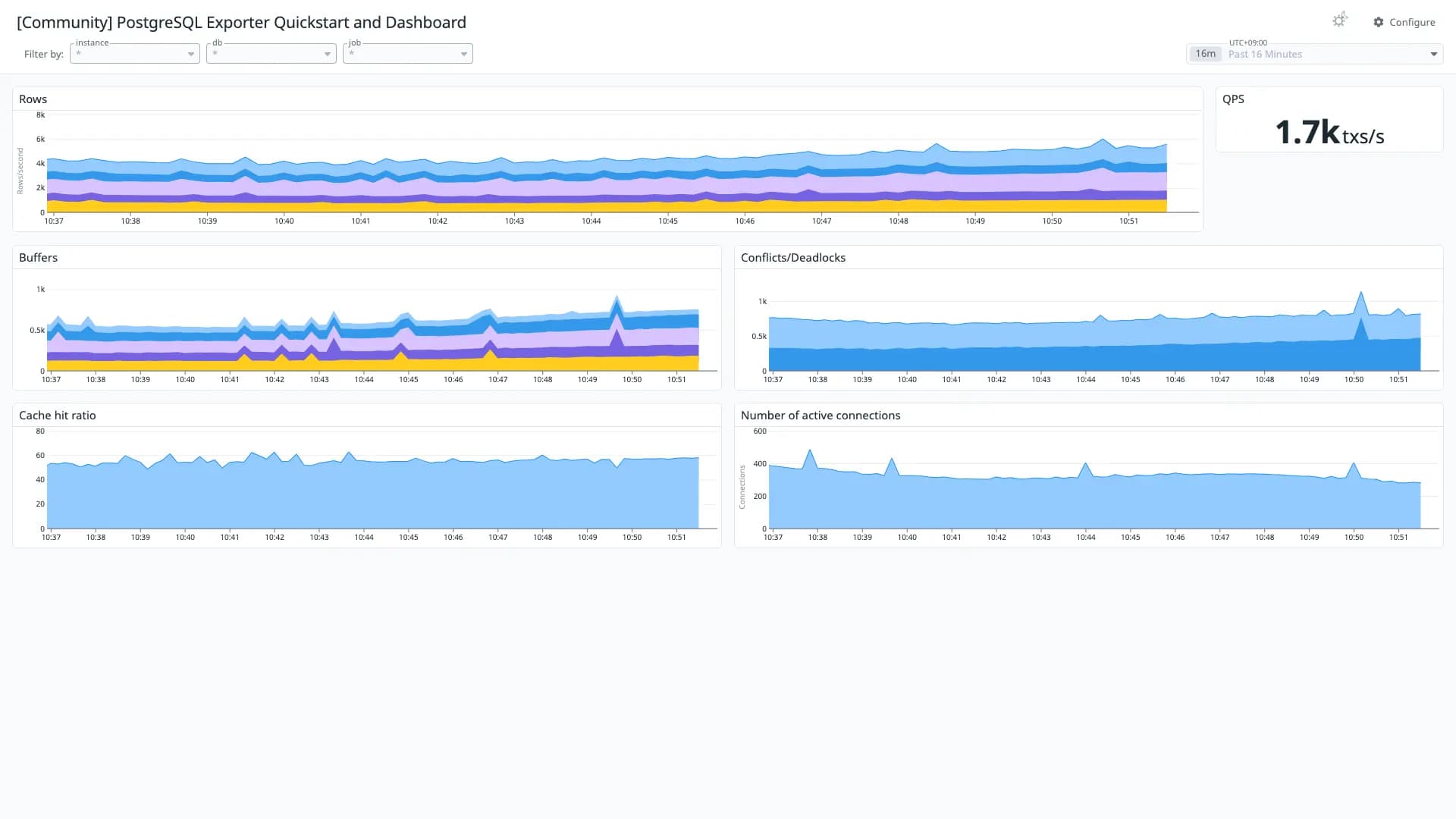The height and width of the screenshot is (819, 1456).
Task: Open the job filter dropdown
Action: coord(408,54)
